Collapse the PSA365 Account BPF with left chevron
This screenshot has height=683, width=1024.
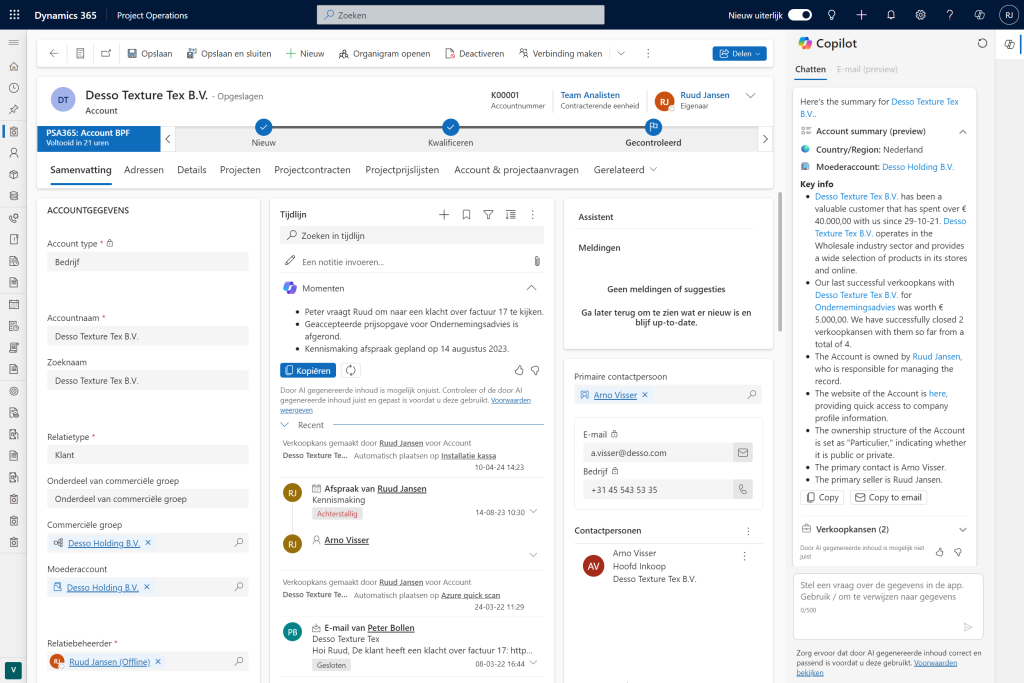[x=168, y=138]
